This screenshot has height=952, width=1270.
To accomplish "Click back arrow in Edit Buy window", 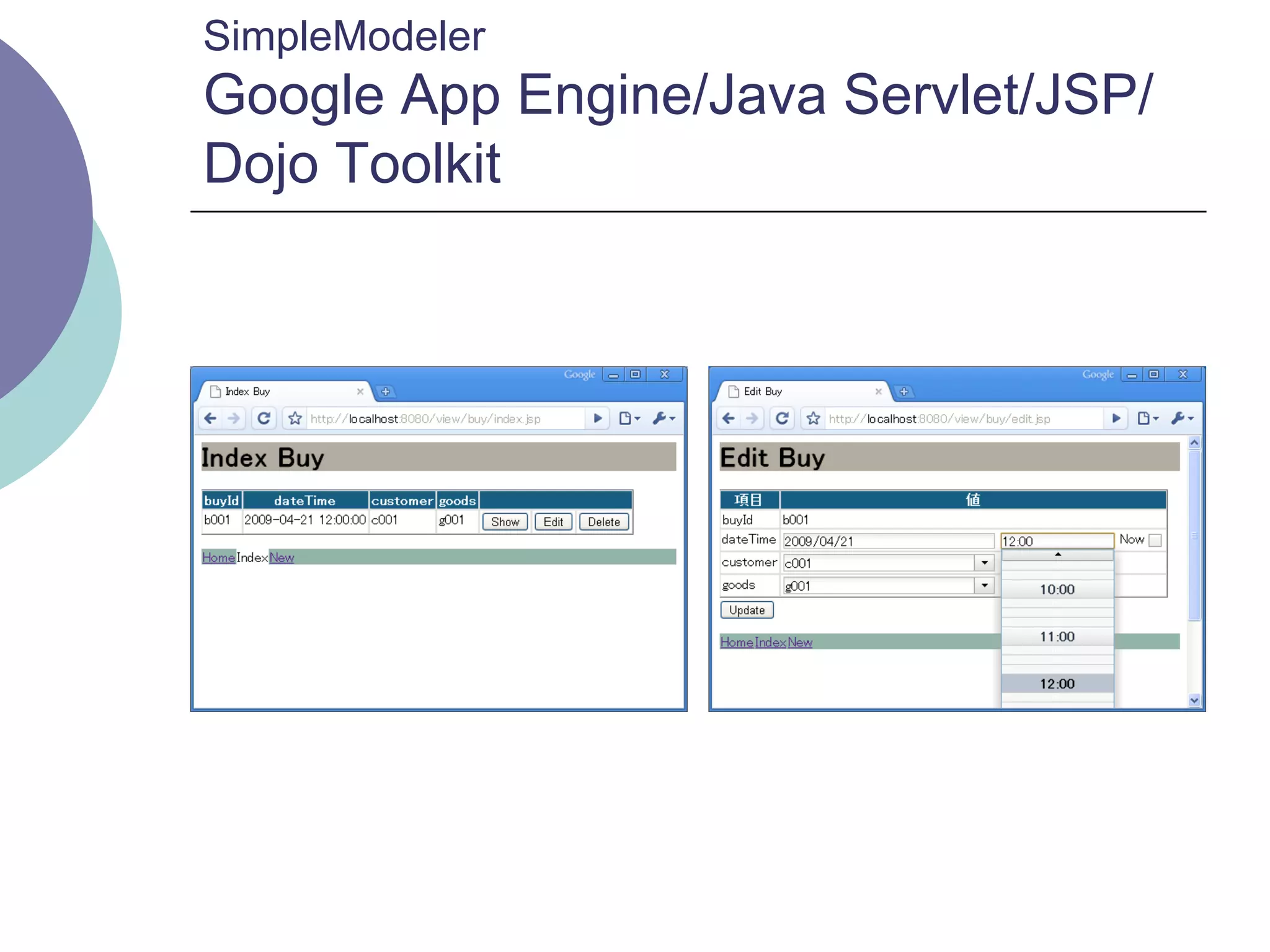I will [x=729, y=418].
